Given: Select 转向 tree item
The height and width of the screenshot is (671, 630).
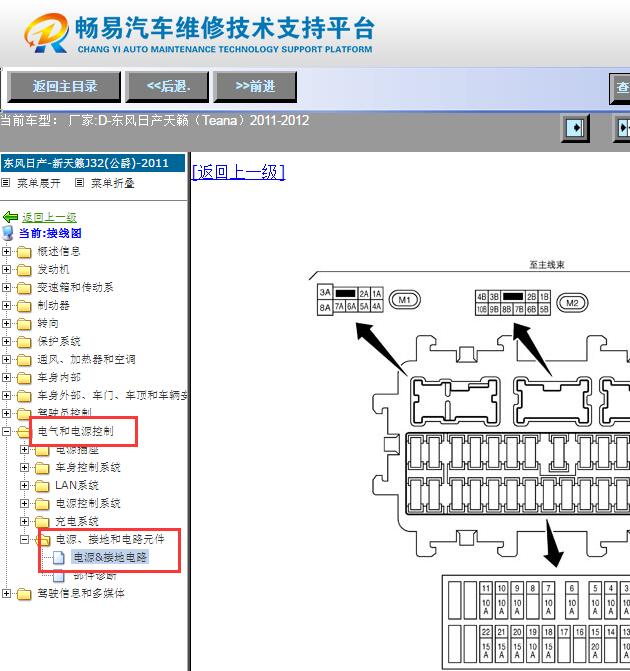Looking at the screenshot, I should point(48,323).
